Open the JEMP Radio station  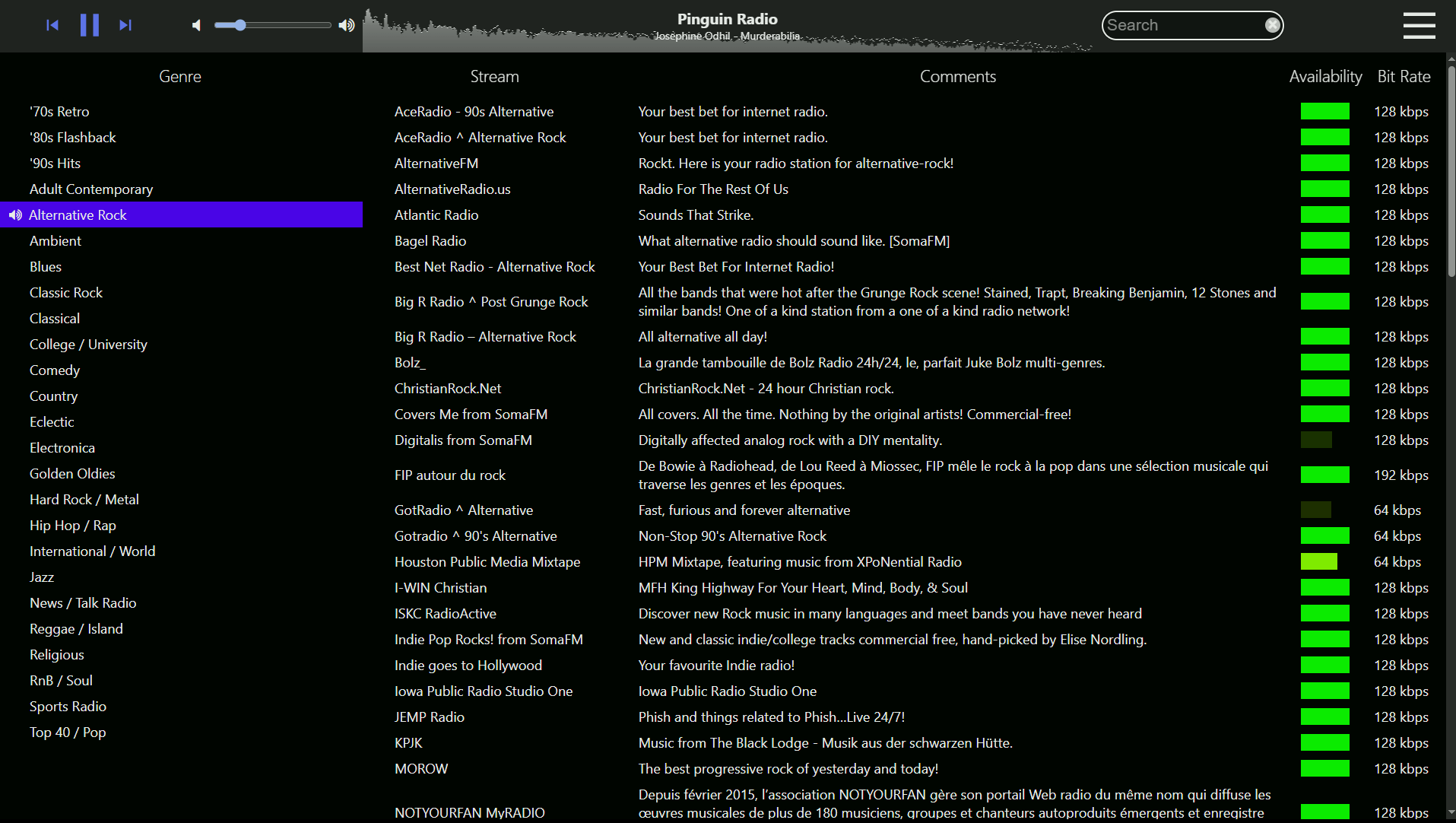pos(429,717)
